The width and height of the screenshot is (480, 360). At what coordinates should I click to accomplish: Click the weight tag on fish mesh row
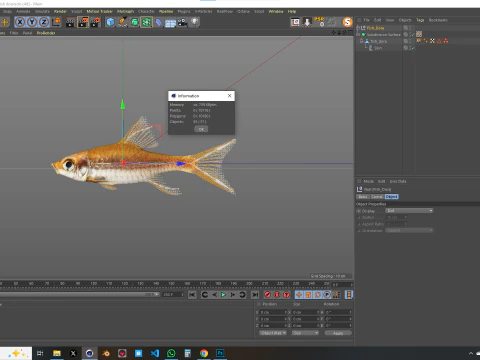tap(419, 41)
